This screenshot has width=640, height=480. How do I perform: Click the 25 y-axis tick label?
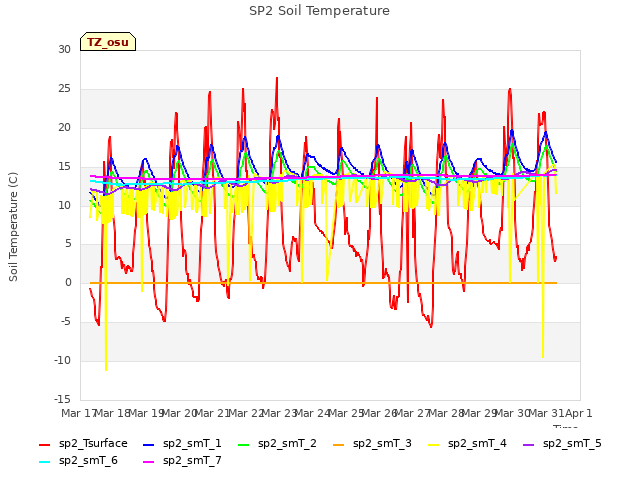pos(64,89)
